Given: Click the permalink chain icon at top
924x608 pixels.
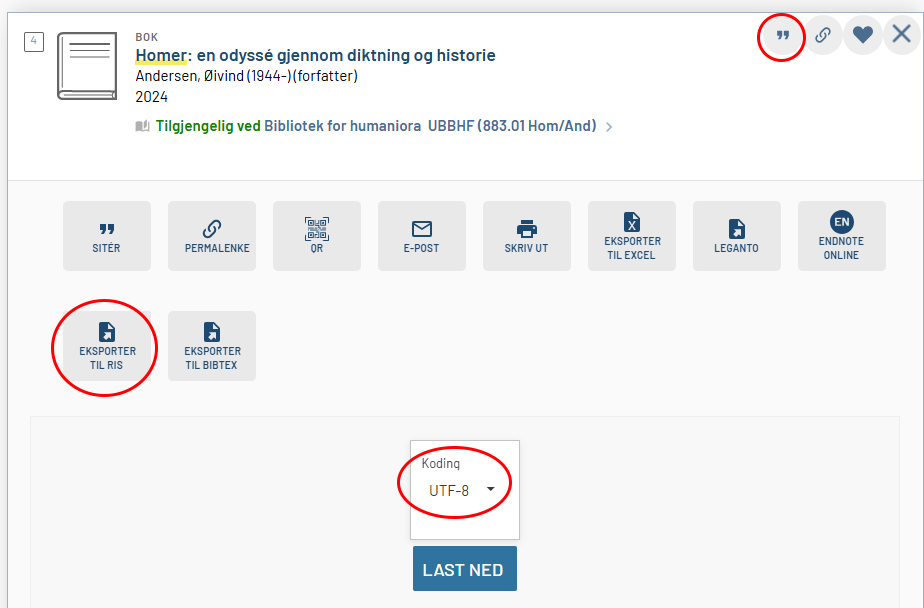Looking at the screenshot, I should point(823,35).
